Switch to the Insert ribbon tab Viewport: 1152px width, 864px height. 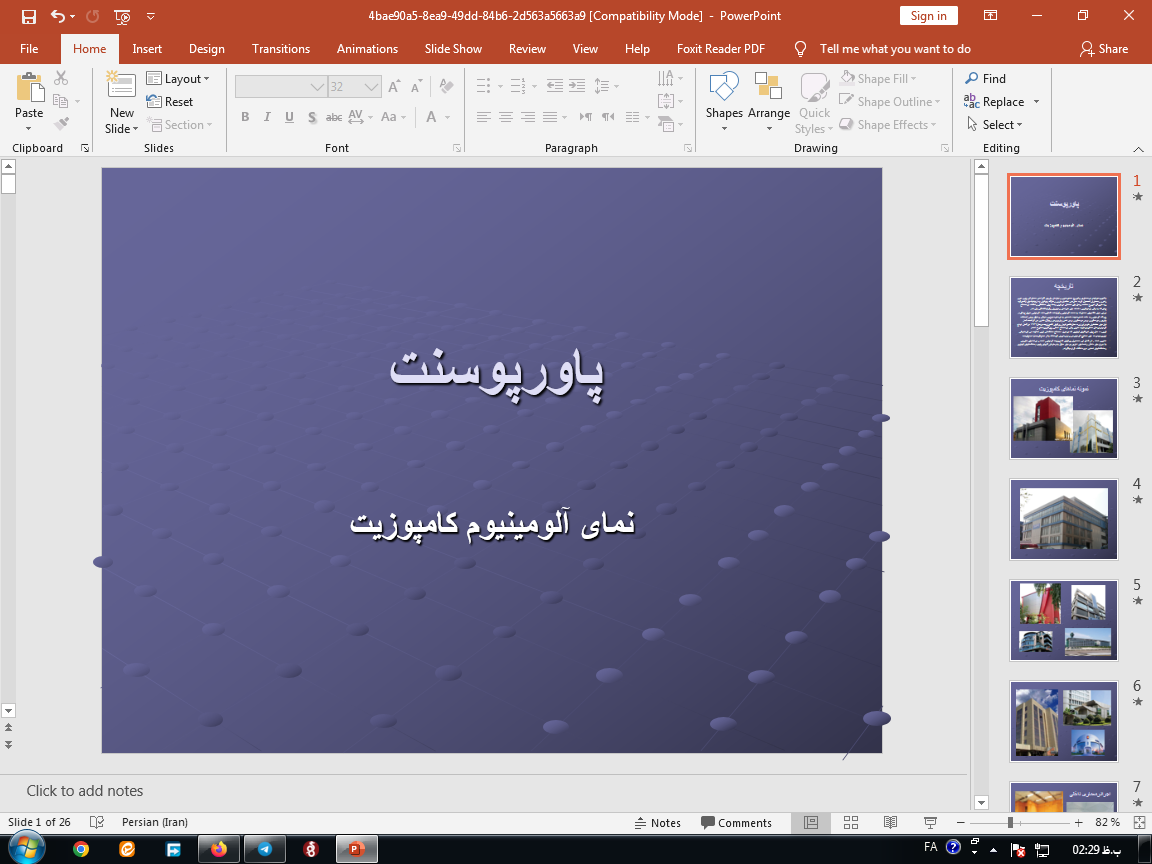coord(147,48)
